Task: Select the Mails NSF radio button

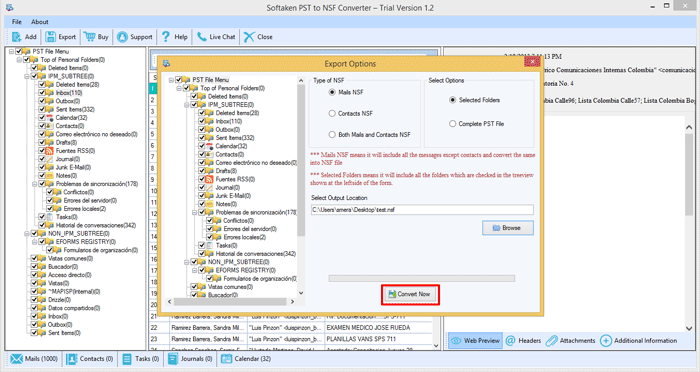Action: coord(332,92)
